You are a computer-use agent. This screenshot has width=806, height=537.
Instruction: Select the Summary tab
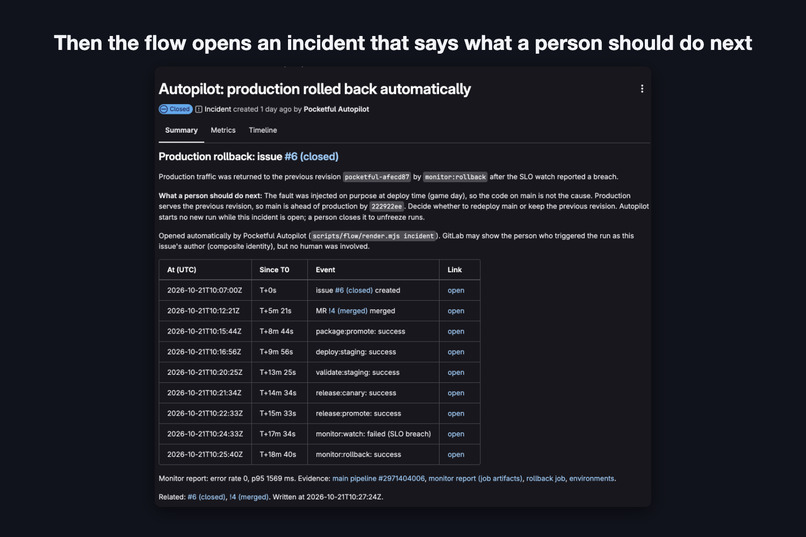(x=181, y=131)
